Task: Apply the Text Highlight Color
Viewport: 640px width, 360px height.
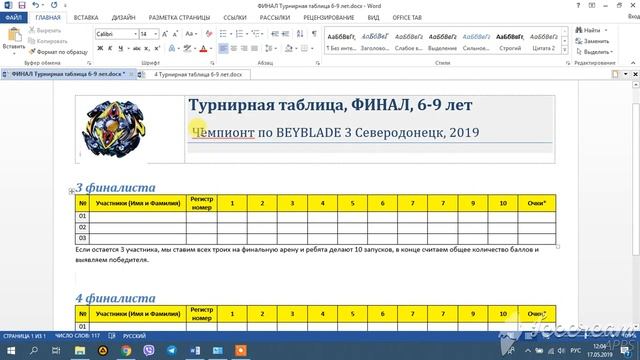Action: coord(187,49)
